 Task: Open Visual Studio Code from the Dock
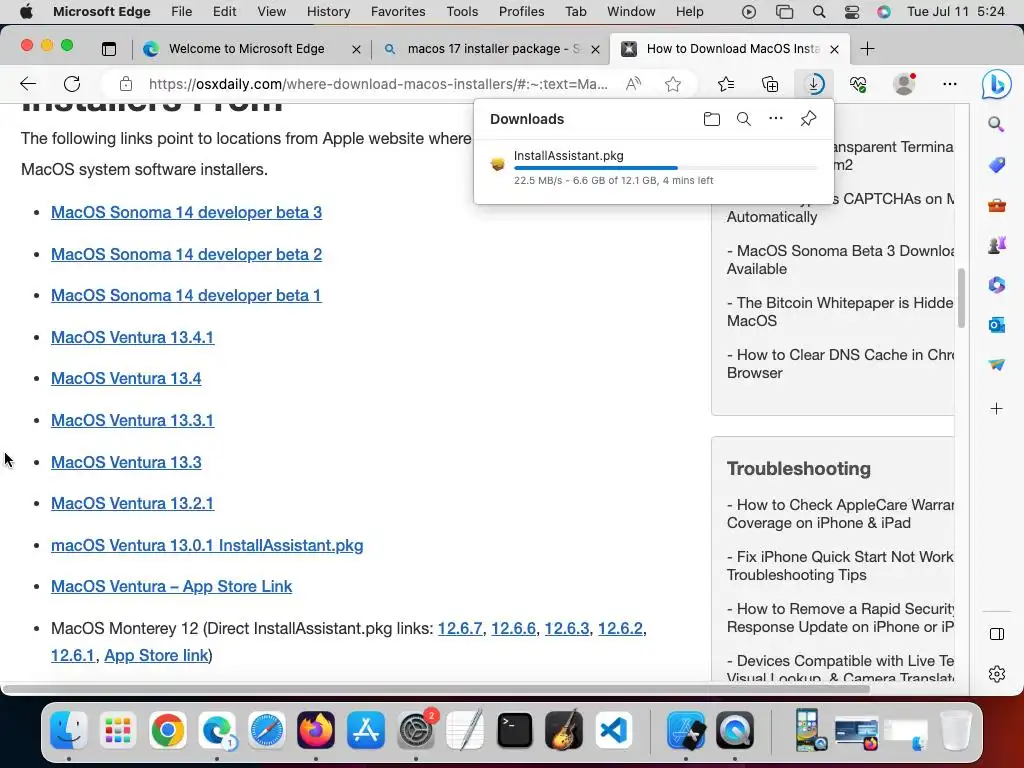(x=614, y=730)
